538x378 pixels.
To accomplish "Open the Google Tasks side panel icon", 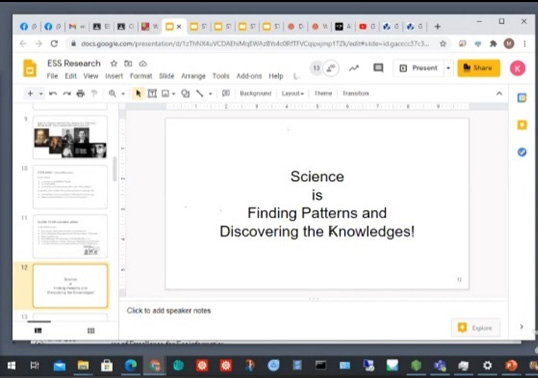I will 522,152.
